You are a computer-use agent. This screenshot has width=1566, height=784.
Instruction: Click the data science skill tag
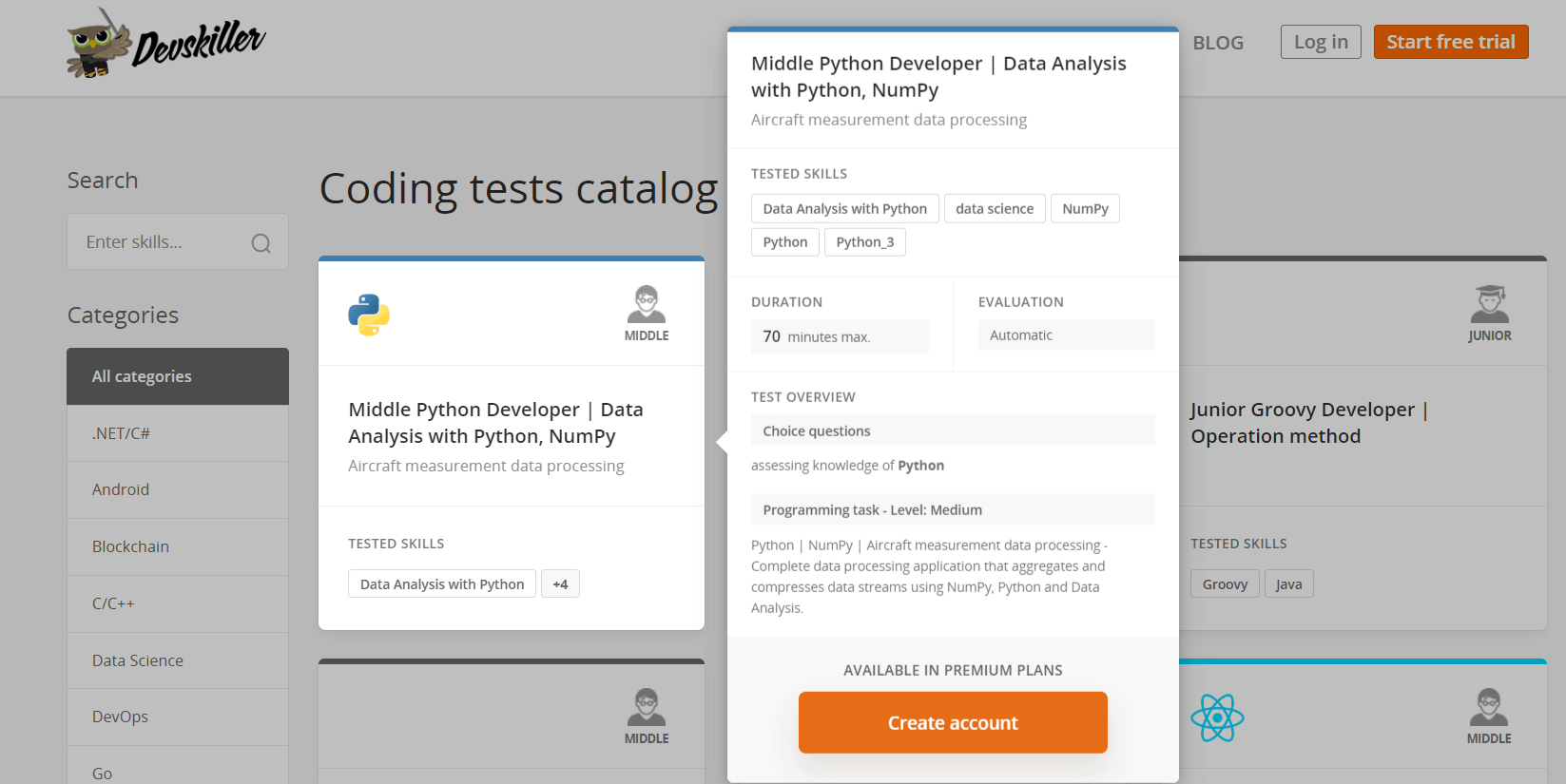point(995,208)
